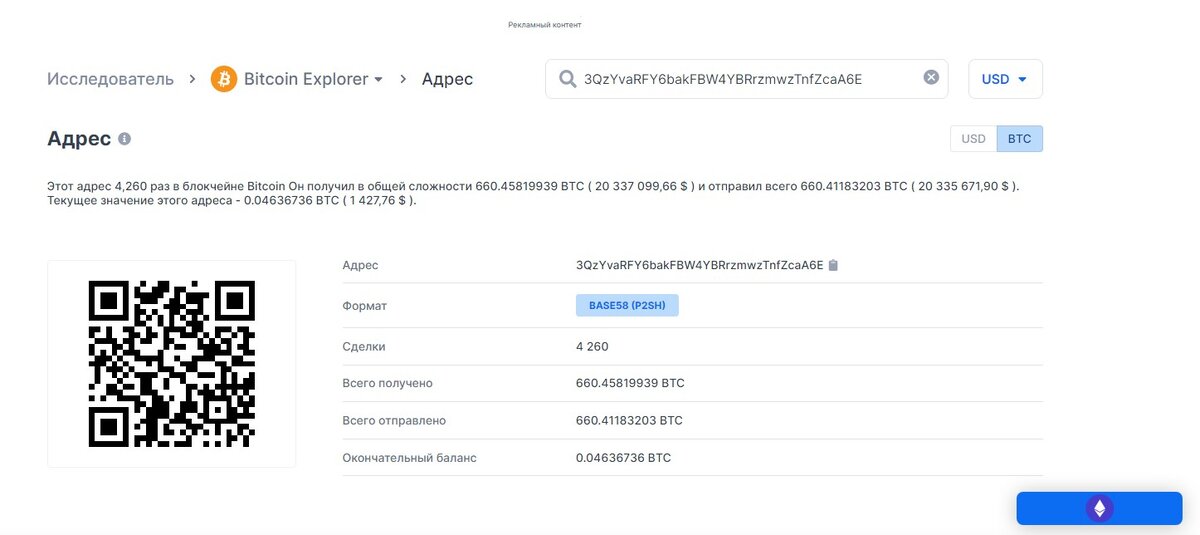Image resolution: width=1200 pixels, height=535 pixels.
Task: Click the final balance 0.04636736 BTC
Action: (x=623, y=457)
